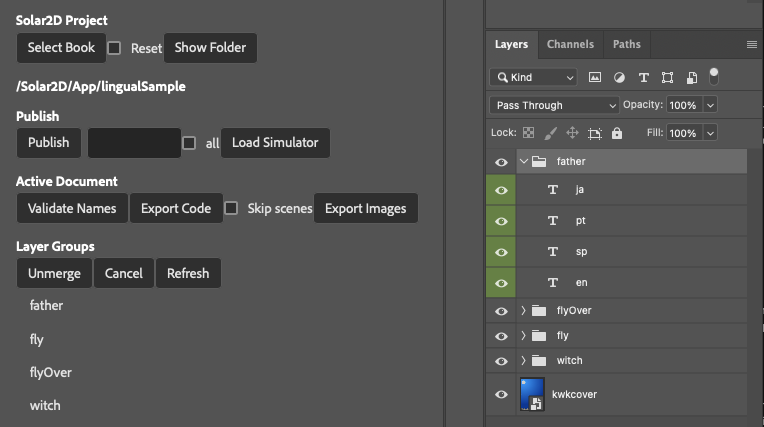Viewport: 764px width, 427px height.
Task: Click the lock all padlock icon
Action: pos(617,133)
